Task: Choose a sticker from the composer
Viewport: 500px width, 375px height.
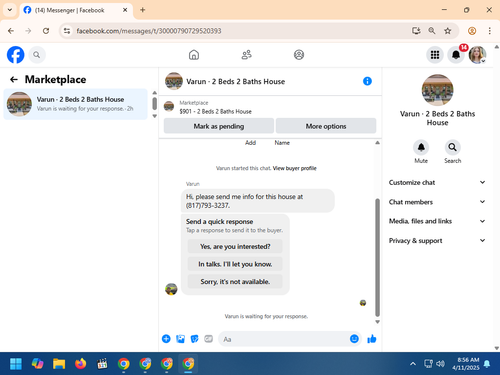Action: tap(194, 339)
